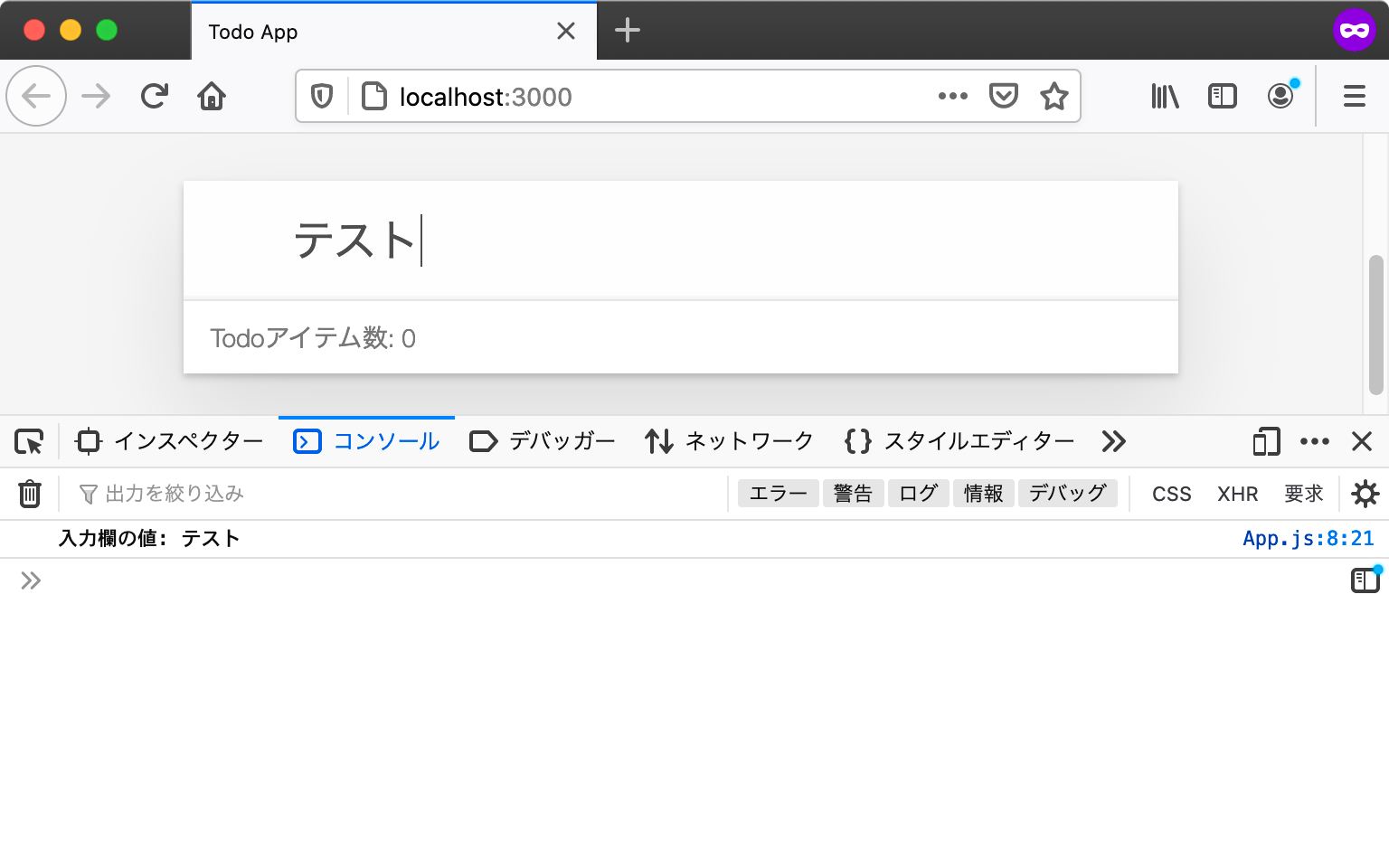Viewport: 1389px width, 868px height.
Task: Open a new browser tab
Action: pos(627,30)
